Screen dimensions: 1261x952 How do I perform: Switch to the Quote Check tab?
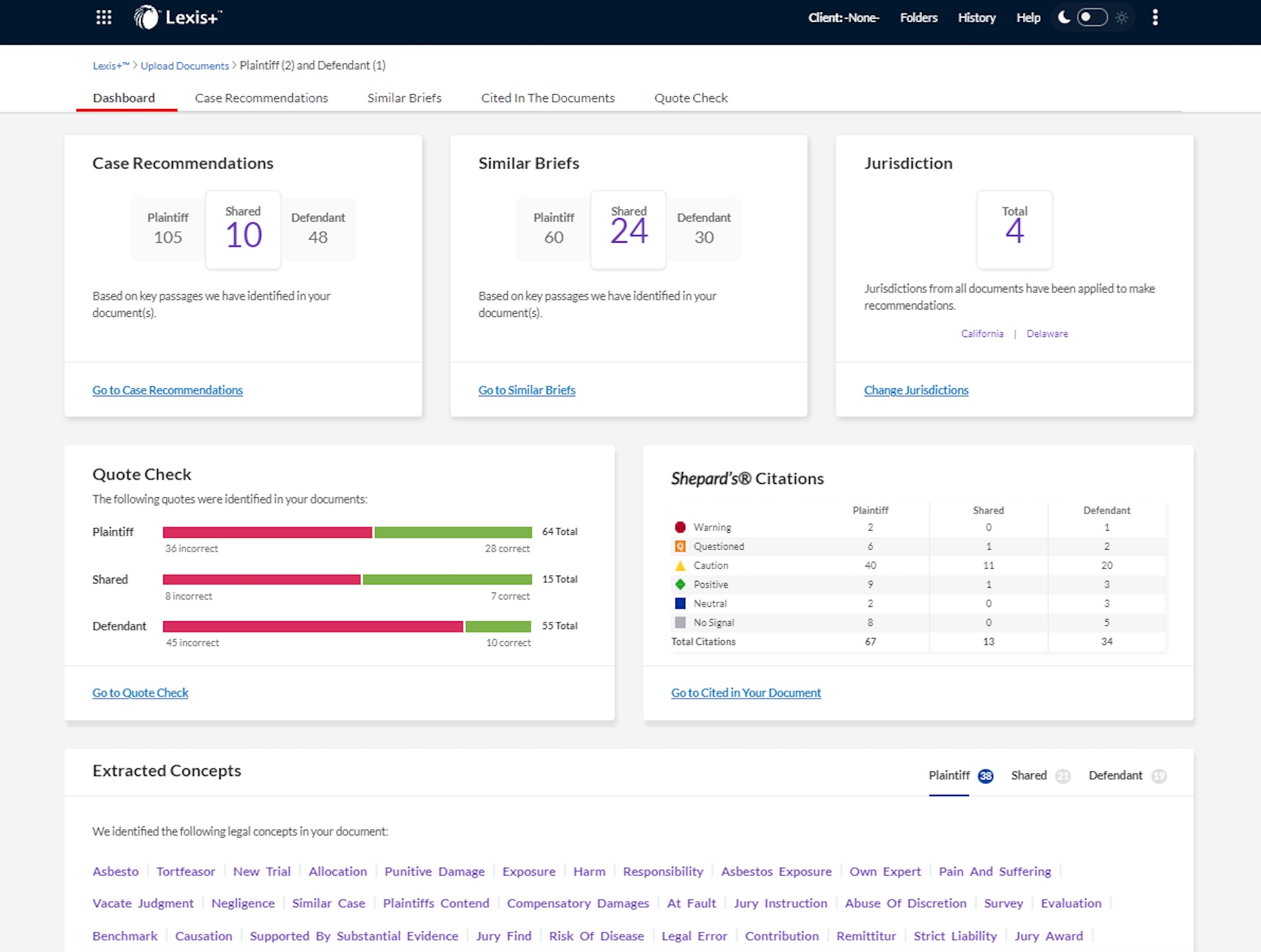pos(691,98)
